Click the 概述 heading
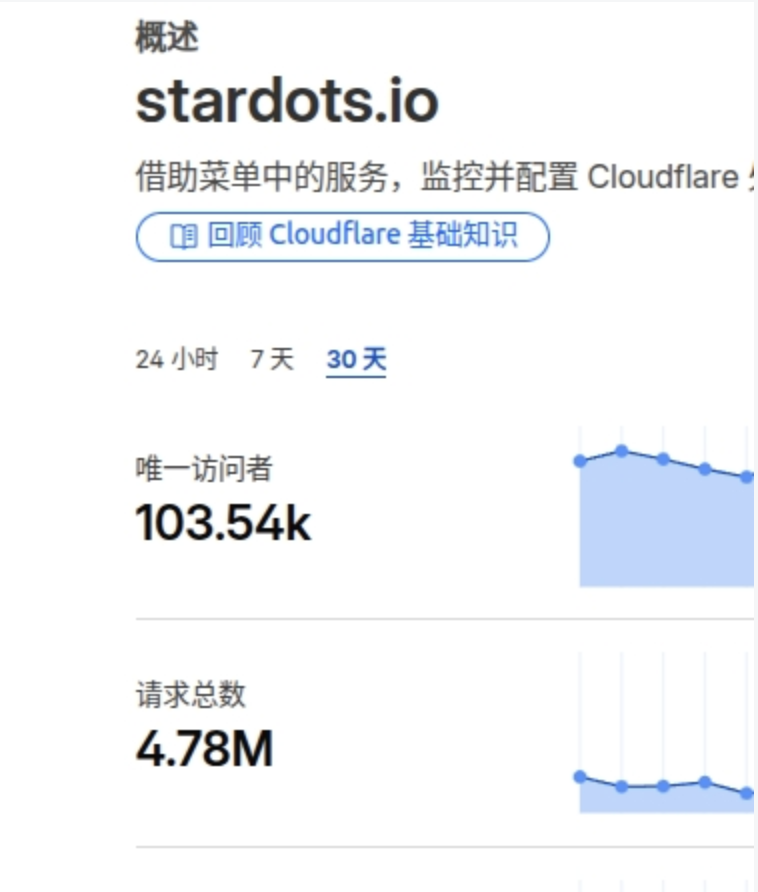The width and height of the screenshot is (758, 892). click(166, 38)
